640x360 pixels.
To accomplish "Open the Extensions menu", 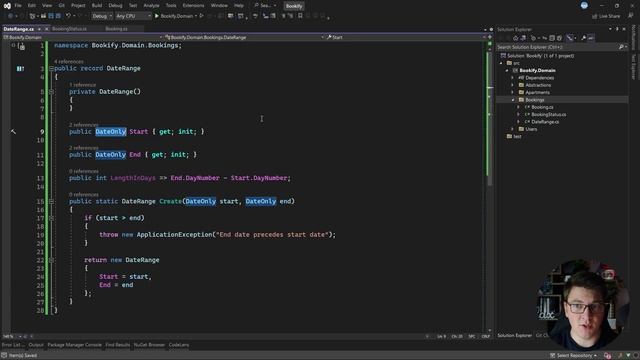I will [x=193, y=6].
